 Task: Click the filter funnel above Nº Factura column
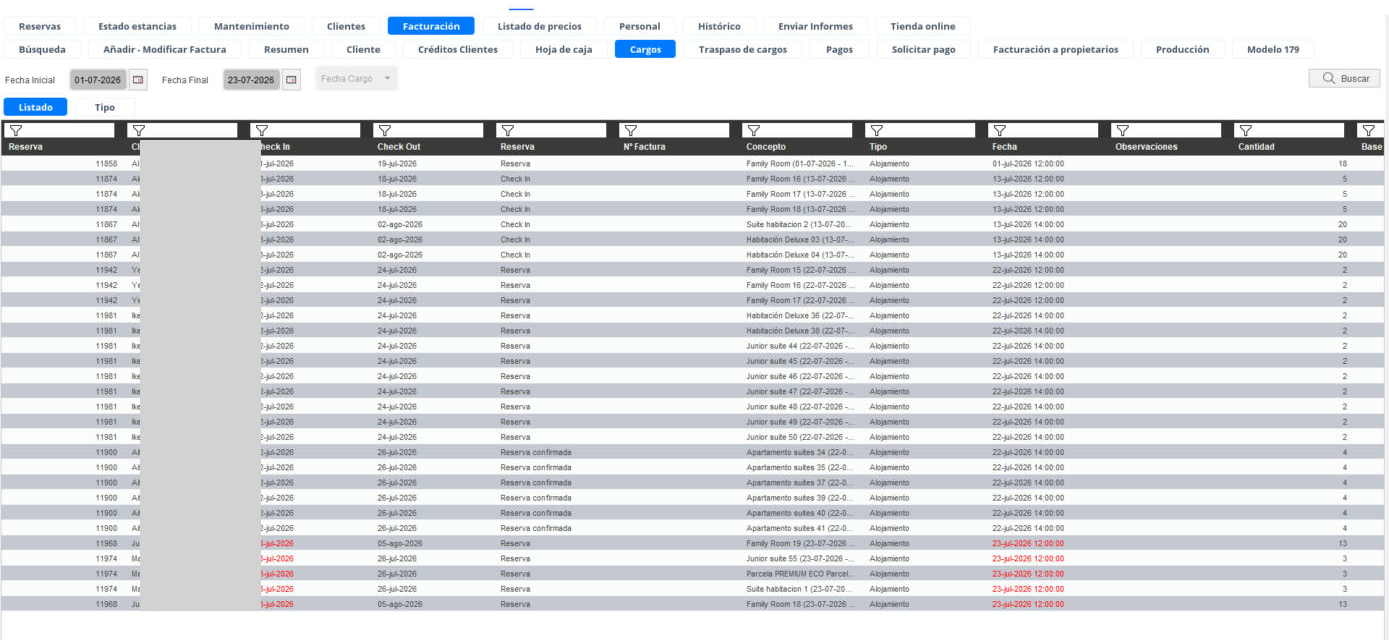[630, 130]
